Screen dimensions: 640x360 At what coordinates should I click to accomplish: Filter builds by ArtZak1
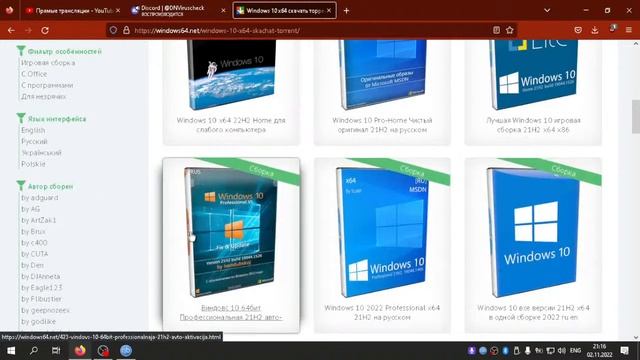[x=38, y=220]
